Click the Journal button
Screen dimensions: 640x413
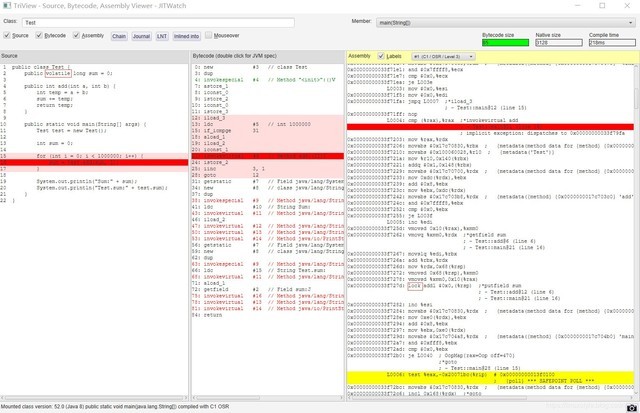coord(141,35)
